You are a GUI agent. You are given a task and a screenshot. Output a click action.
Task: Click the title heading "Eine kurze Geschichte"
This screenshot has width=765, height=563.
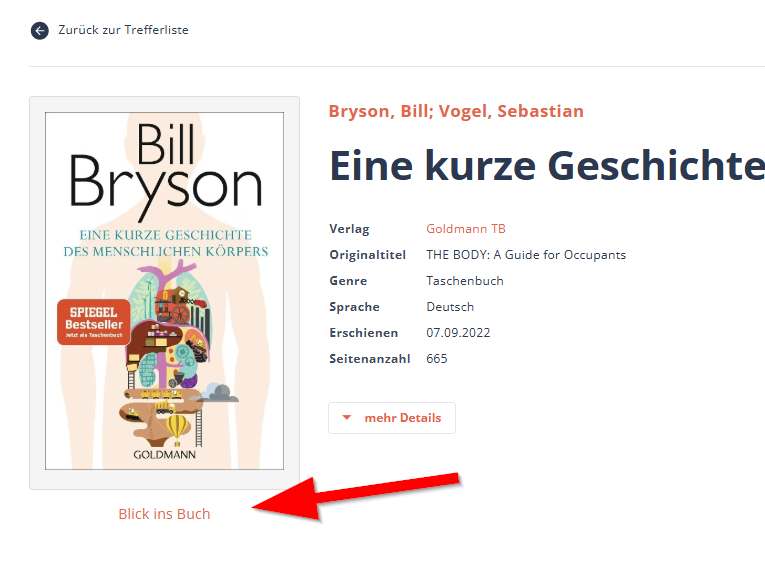547,165
